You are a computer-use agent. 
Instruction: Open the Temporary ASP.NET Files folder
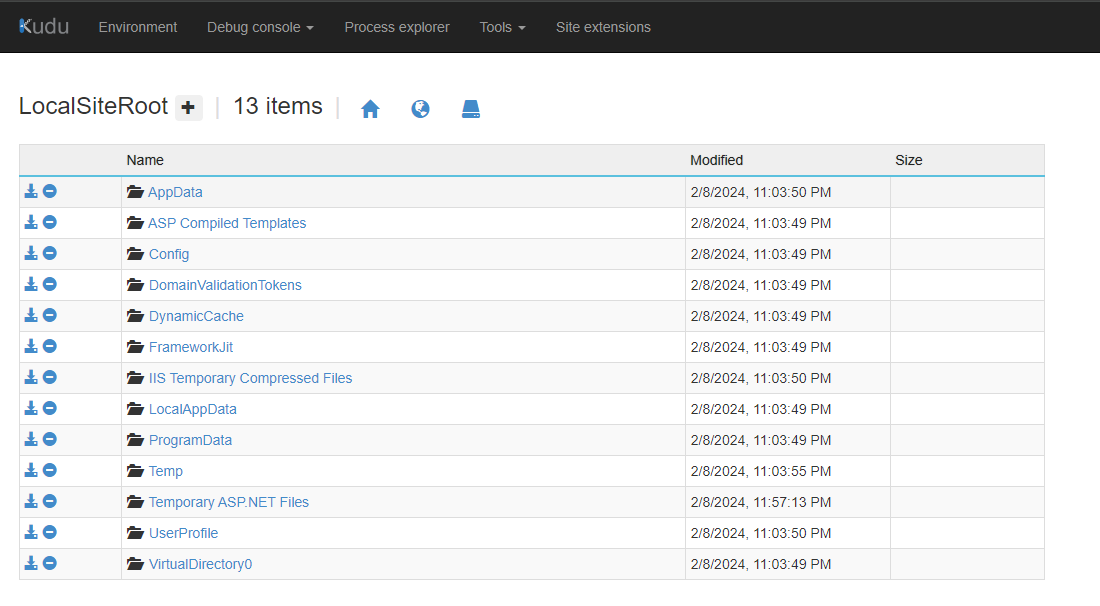click(229, 501)
